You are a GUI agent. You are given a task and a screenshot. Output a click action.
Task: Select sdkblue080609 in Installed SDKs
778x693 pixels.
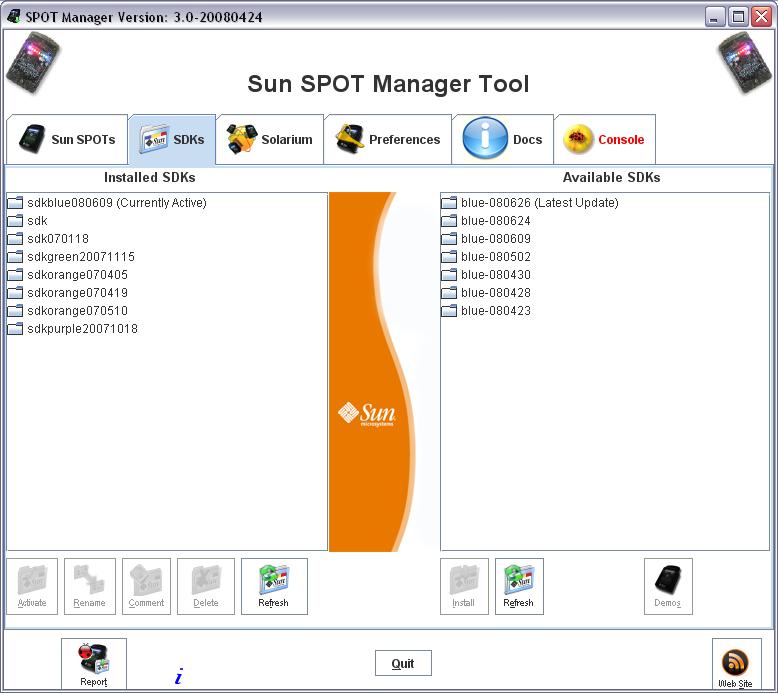[x=116, y=203]
